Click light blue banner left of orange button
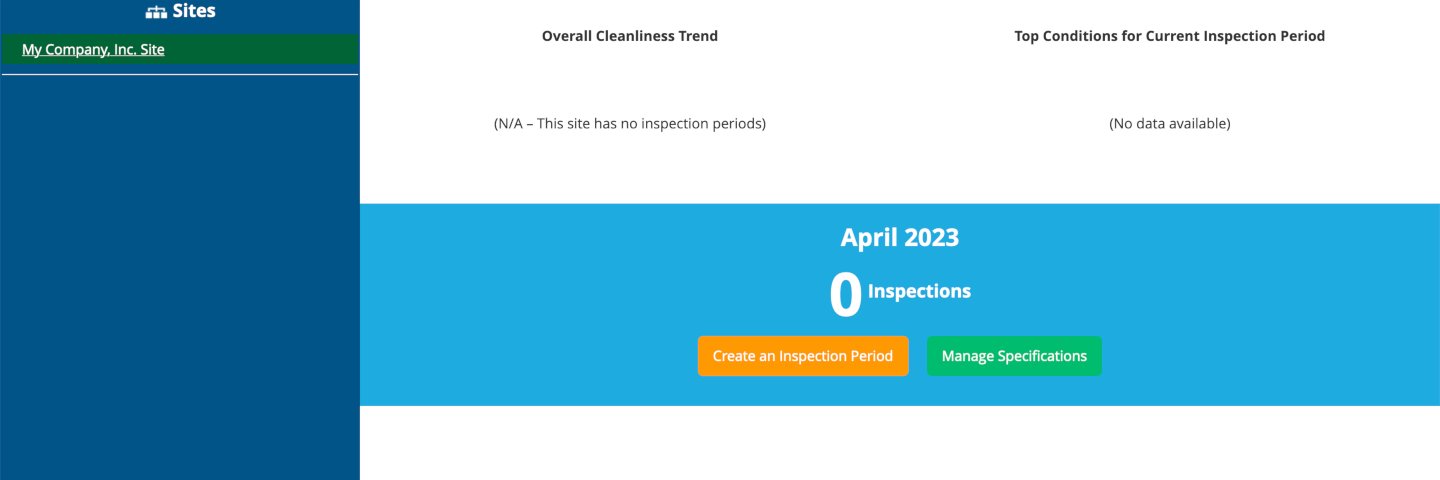This screenshot has height=480, width=1440. pos(530,356)
